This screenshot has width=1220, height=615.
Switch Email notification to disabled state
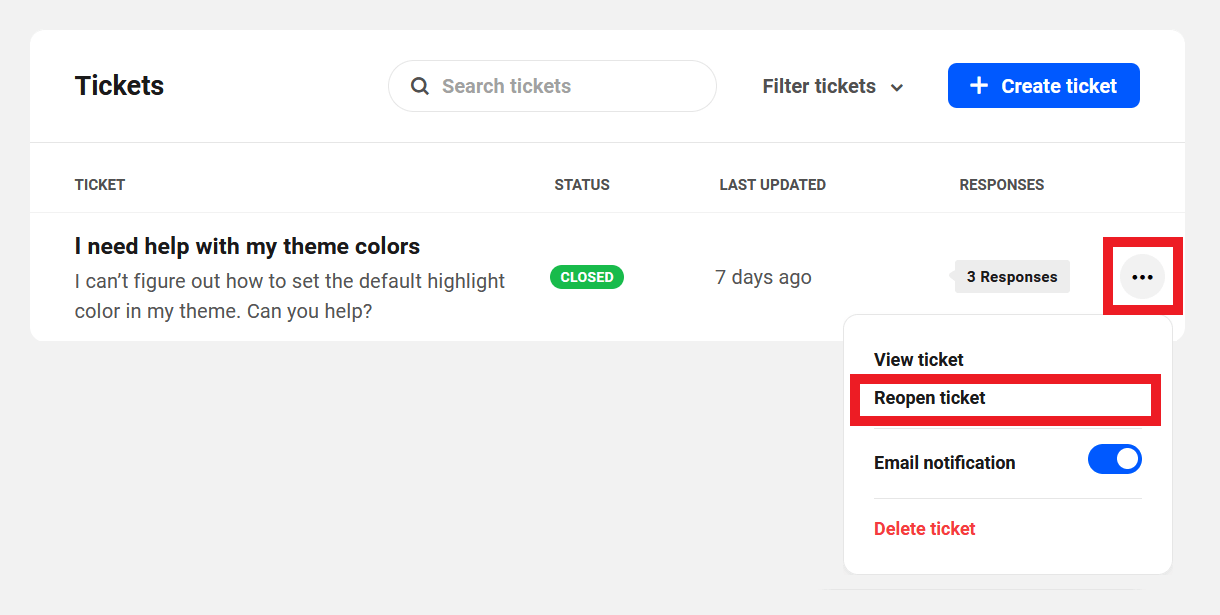tap(1114, 459)
